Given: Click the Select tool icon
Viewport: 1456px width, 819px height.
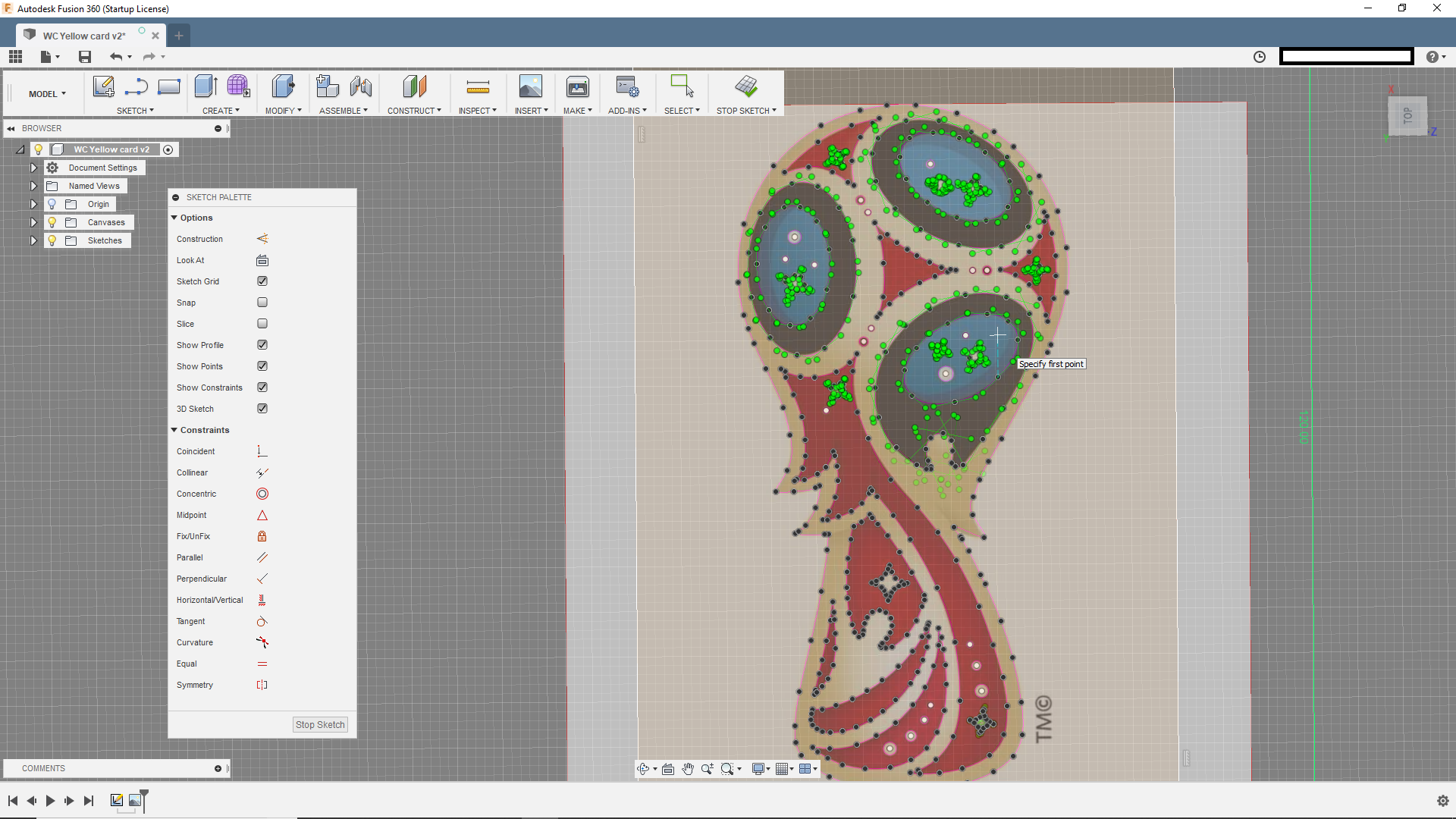Looking at the screenshot, I should click(682, 86).
